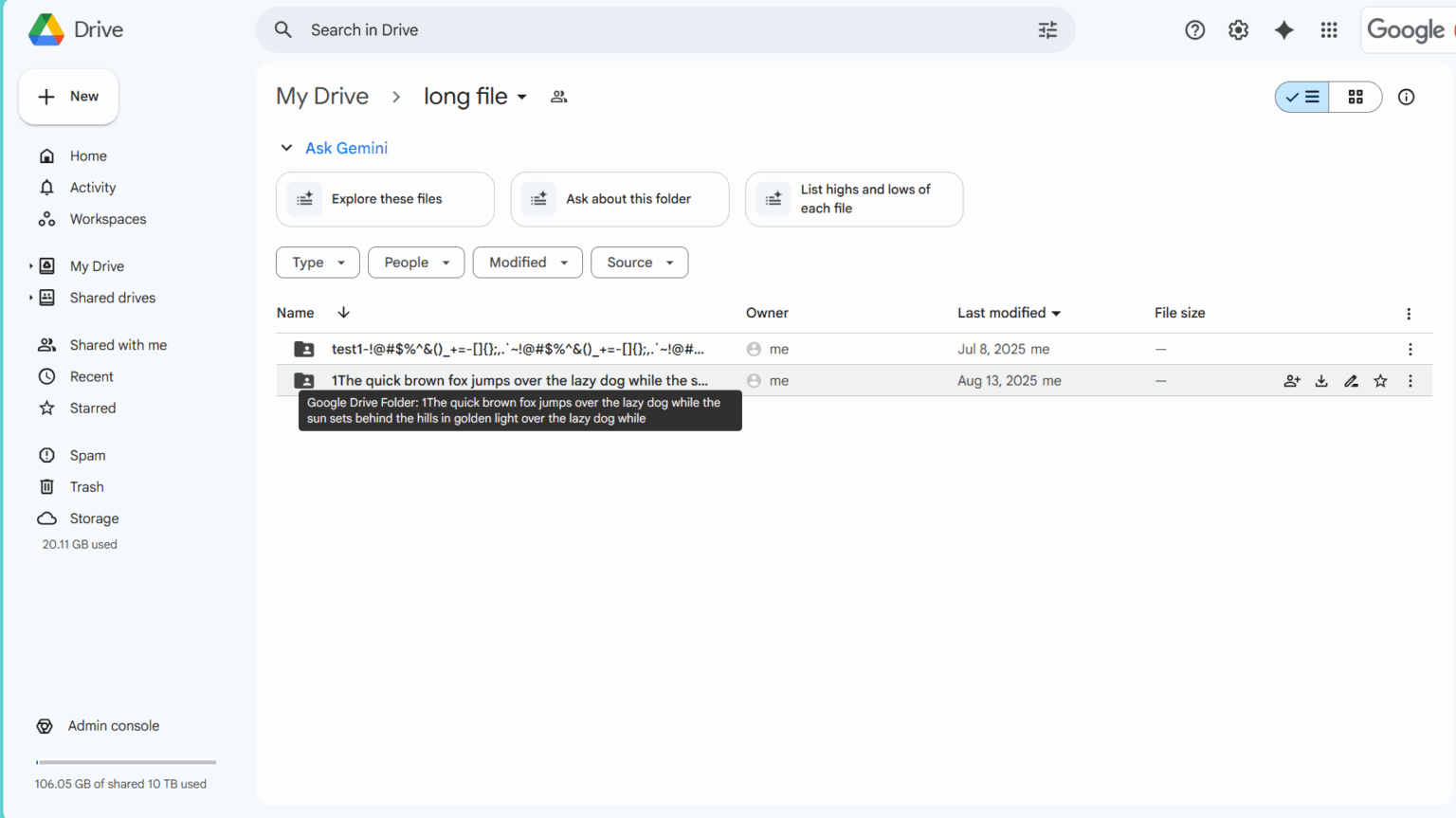The image size is (1456, 818).
Task: Download the 'Aug 13' folder via row icon
Action: coord(1321,380)
